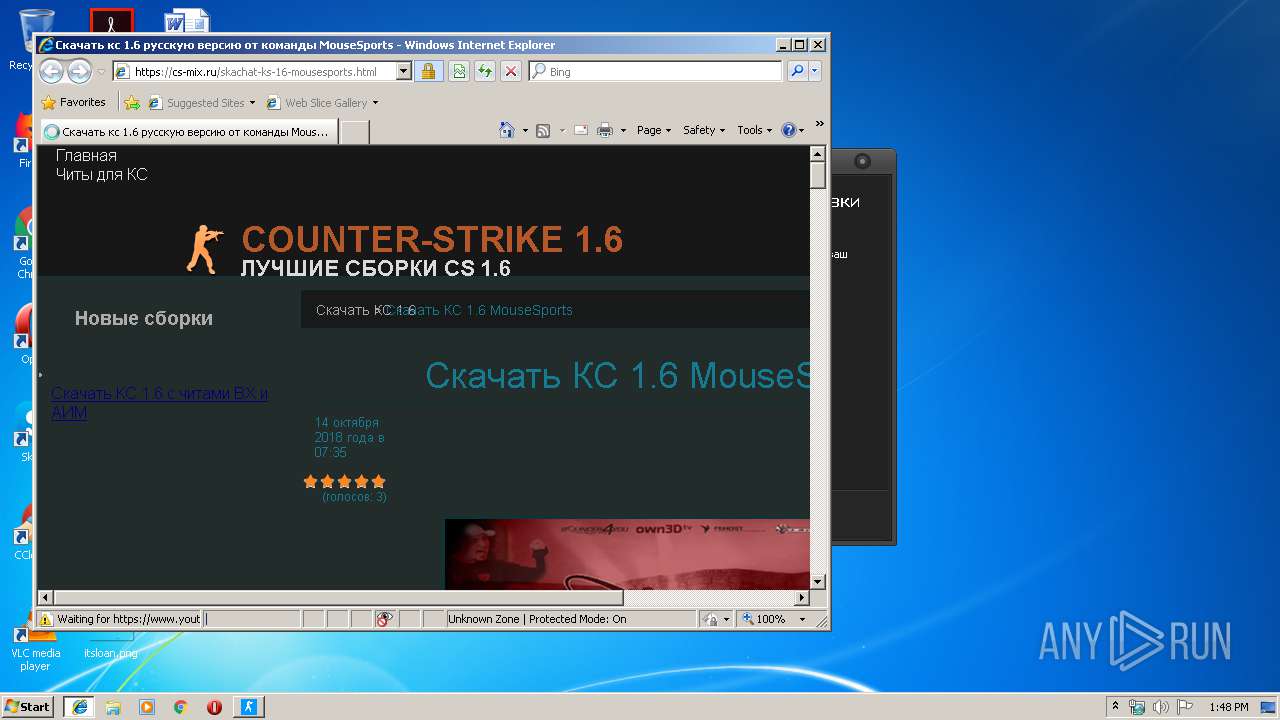
Task: Click the privacy report eye icon in status bar
Action: point(385,619)
